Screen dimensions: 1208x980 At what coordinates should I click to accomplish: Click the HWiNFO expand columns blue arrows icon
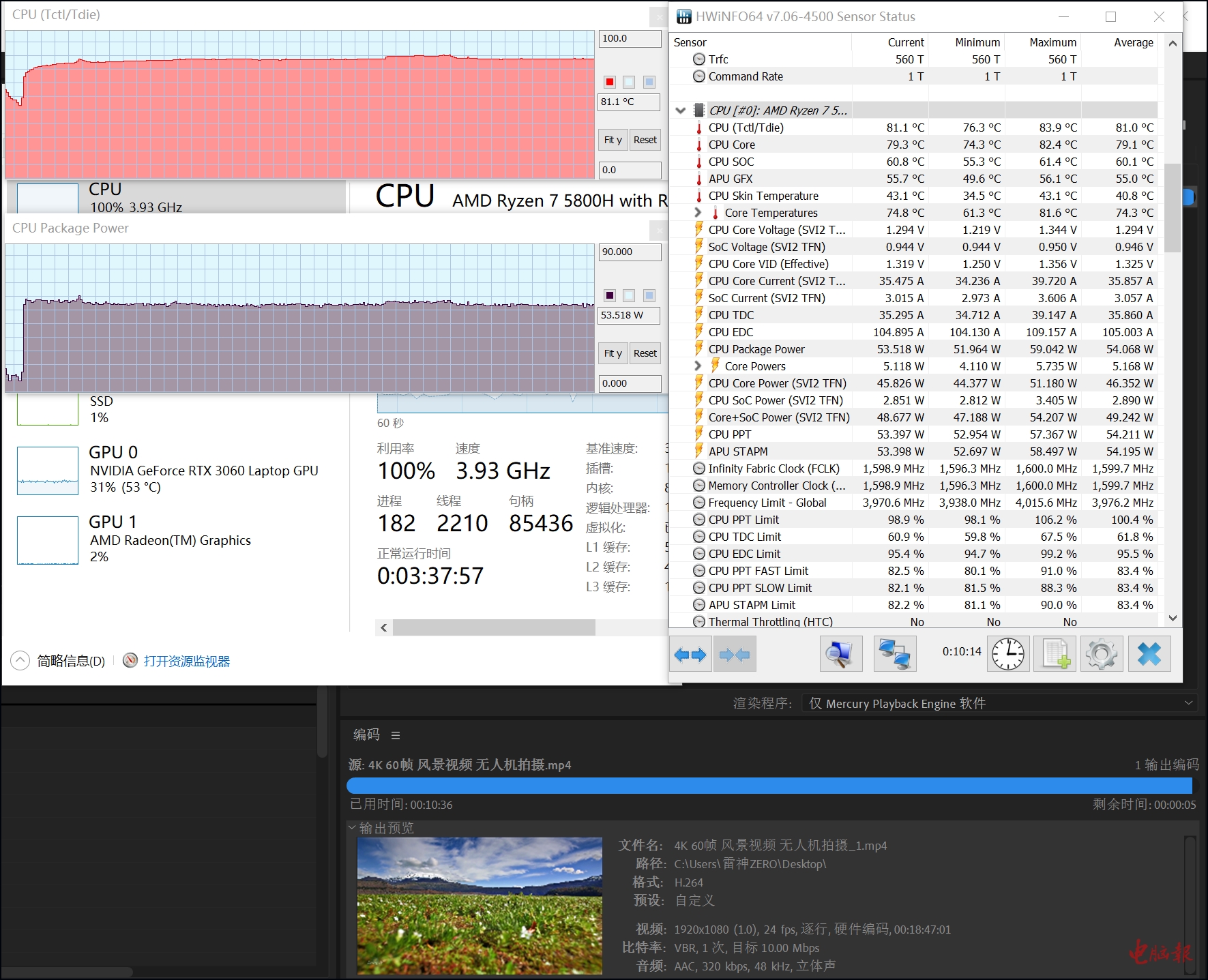690,655
